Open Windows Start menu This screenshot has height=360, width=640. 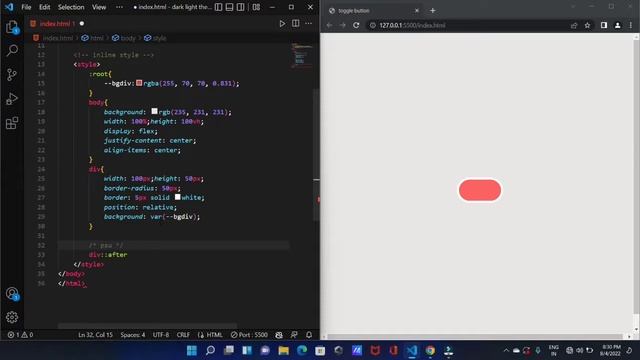[x=191, y=350]
